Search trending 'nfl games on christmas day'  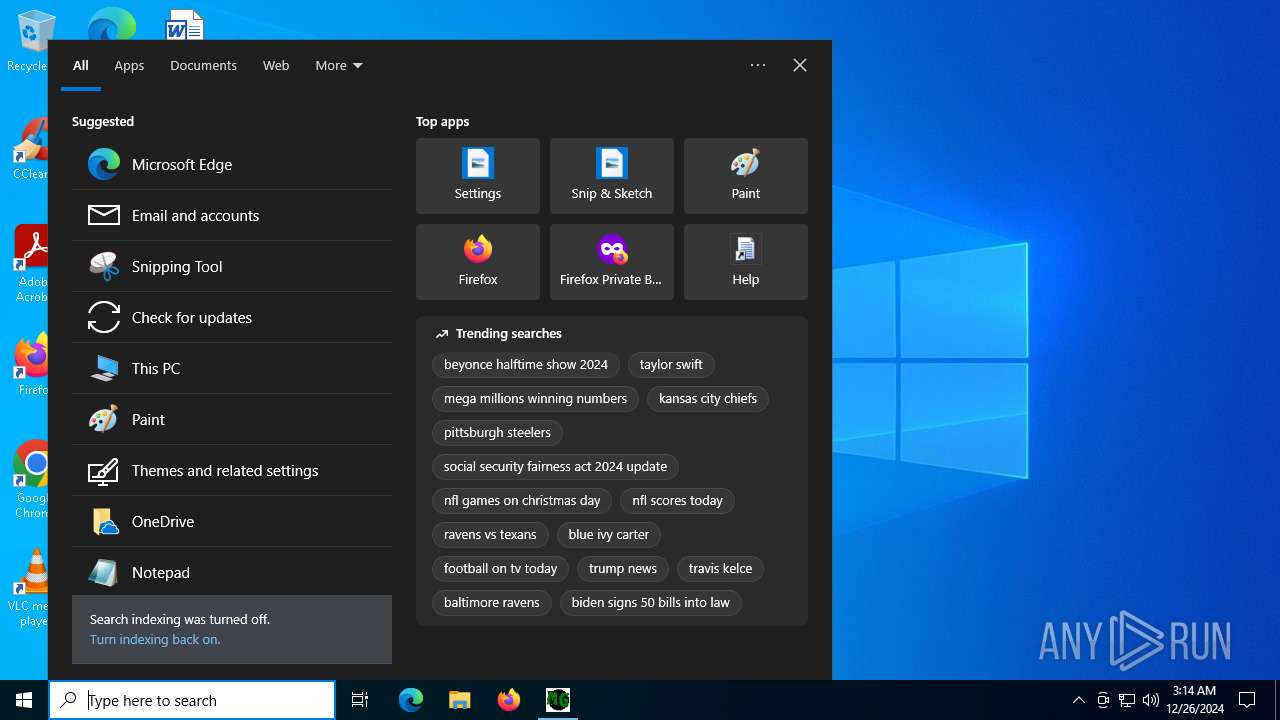pyautogui.click(x=522, y=501)
